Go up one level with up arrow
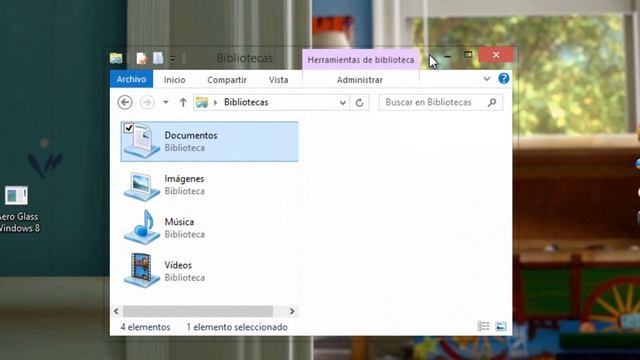640x360 pixels. coord(183,102)
